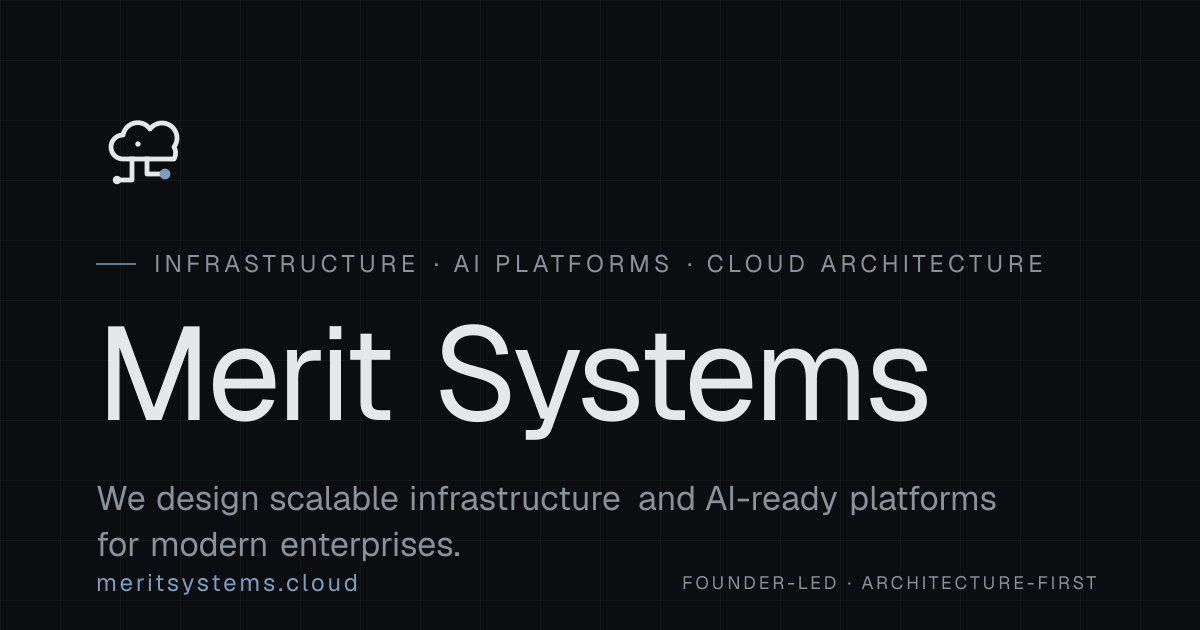
Task: Click the "FOUNDER-LED" footer text
Action: coord(760,583)
